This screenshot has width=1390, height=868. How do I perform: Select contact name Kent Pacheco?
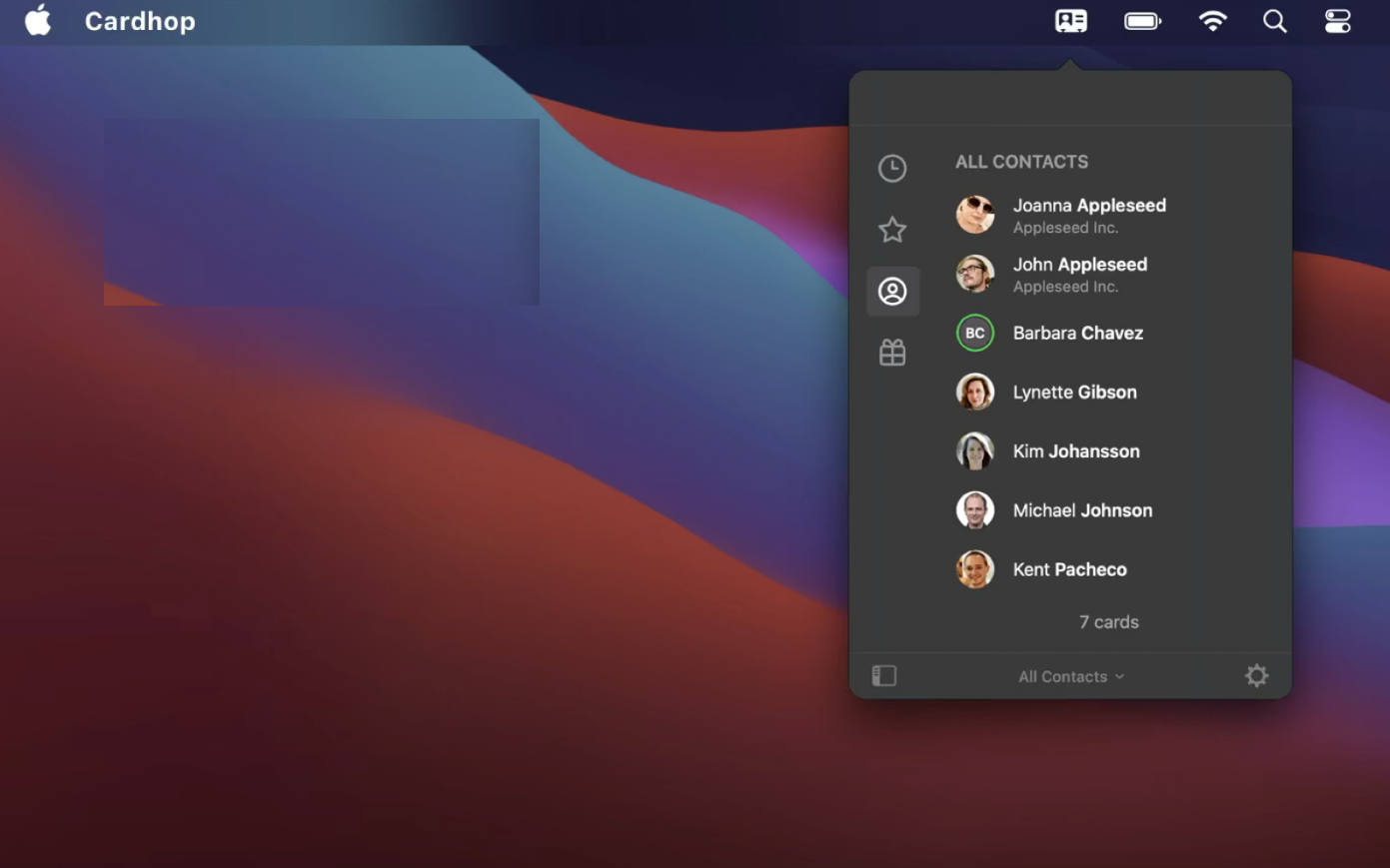[1070, 568]
